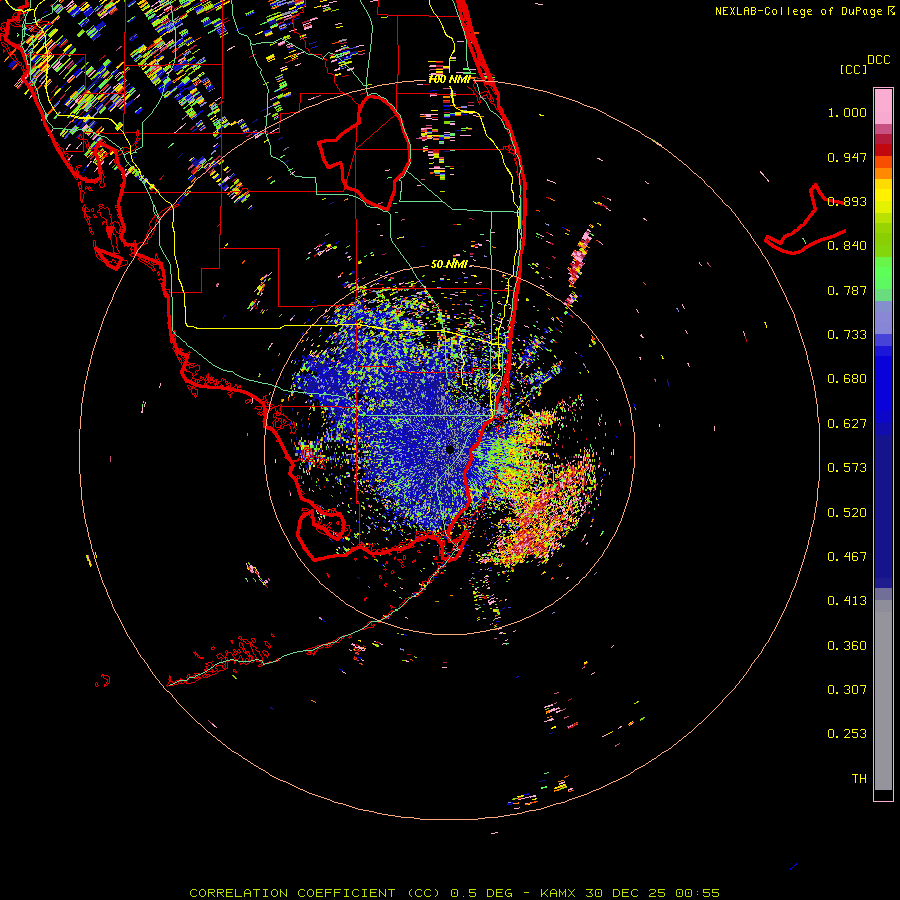Select the 1.000 scale value
The height and width of the screenshot is (900, 900).
847,112
